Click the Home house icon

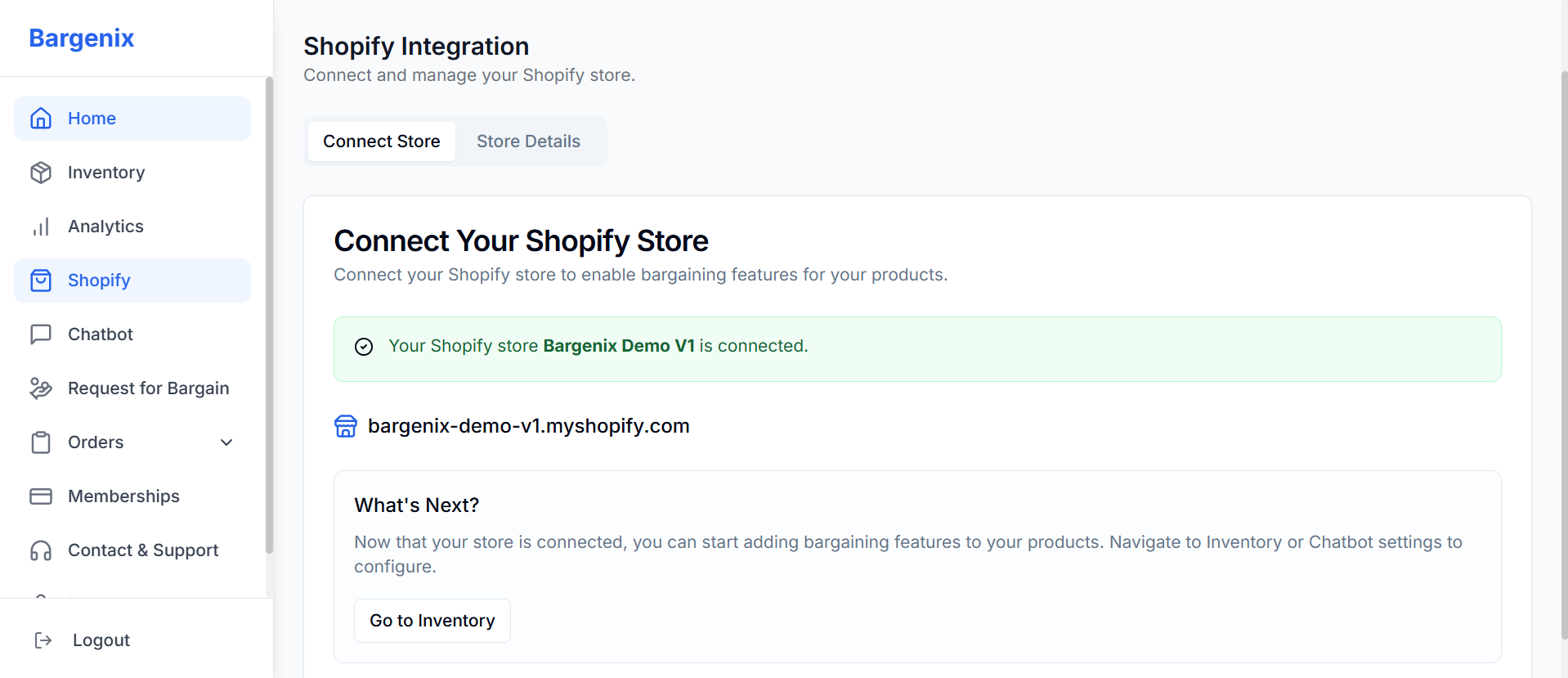click(41, 119)
